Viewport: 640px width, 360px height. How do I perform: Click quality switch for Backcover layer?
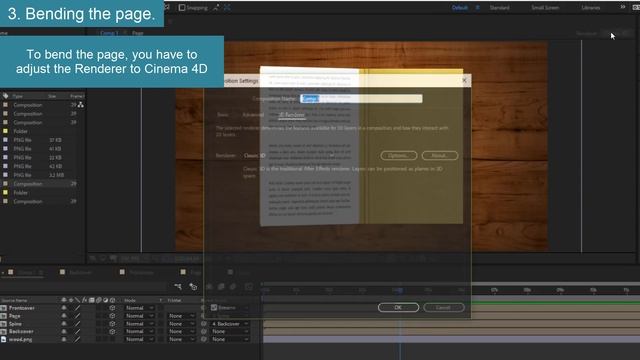[77, 331]
